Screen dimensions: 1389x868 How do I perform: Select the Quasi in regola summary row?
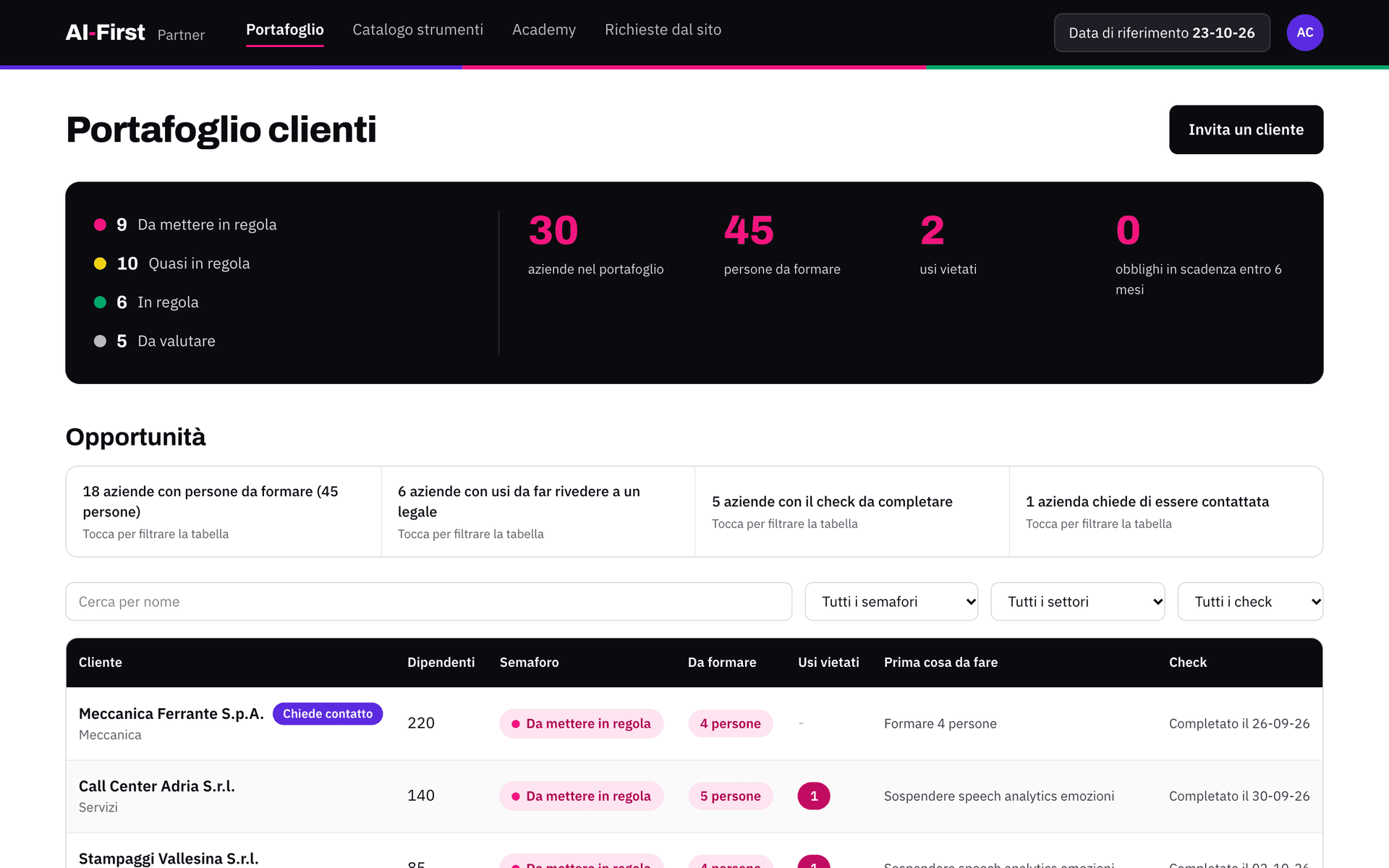click(x=172, y=263)
